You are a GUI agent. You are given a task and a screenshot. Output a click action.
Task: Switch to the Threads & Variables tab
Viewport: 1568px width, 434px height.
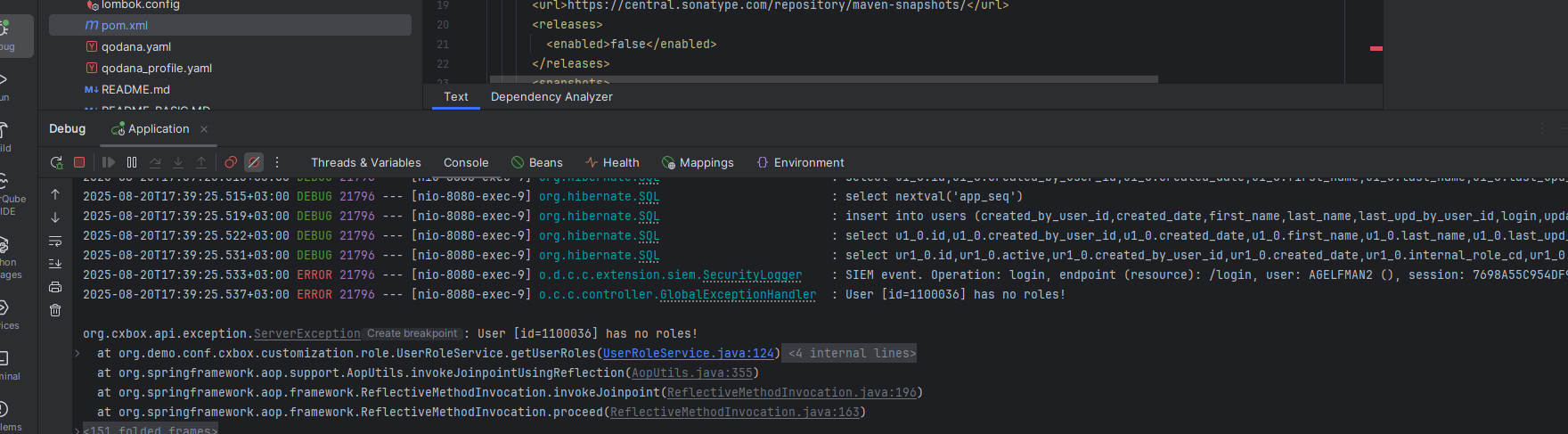(366, 162)
